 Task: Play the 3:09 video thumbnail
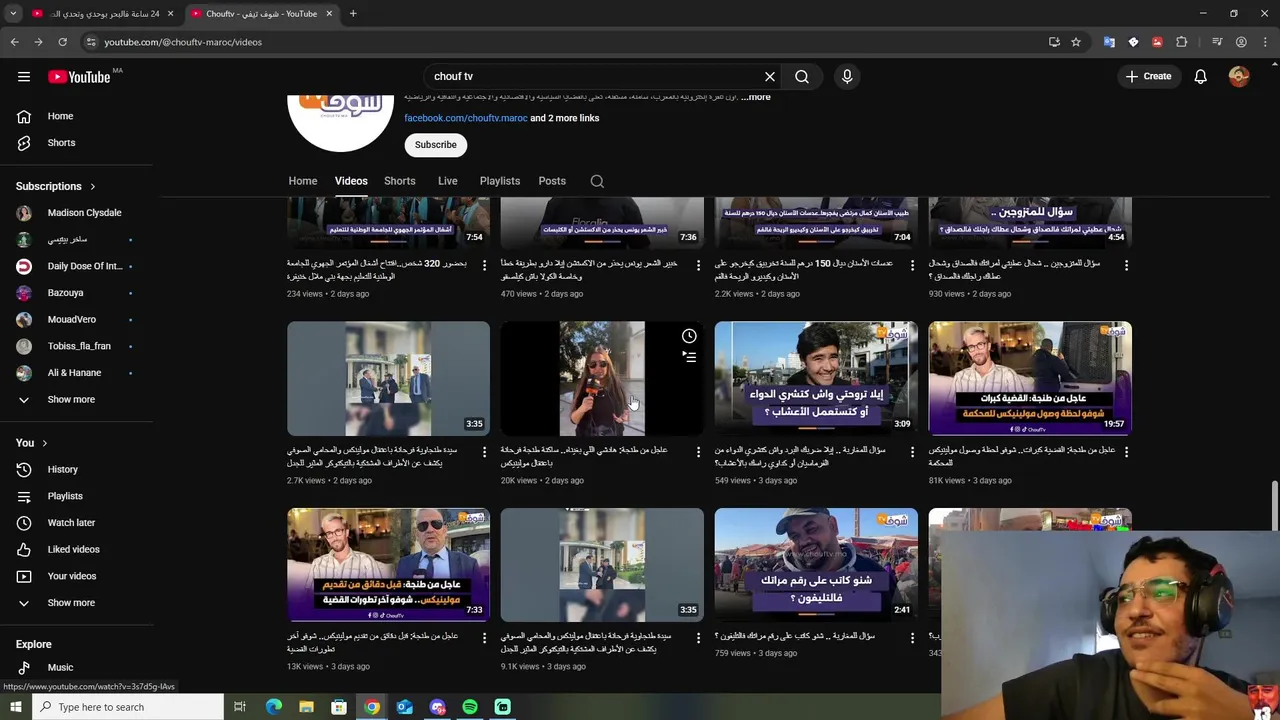[816, 378]
